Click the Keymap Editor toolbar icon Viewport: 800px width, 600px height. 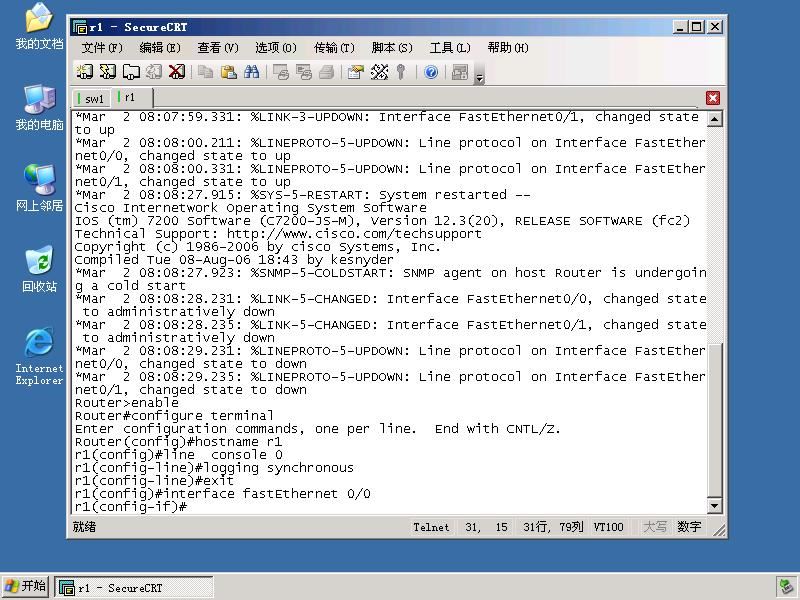click(x=379, y=72)
